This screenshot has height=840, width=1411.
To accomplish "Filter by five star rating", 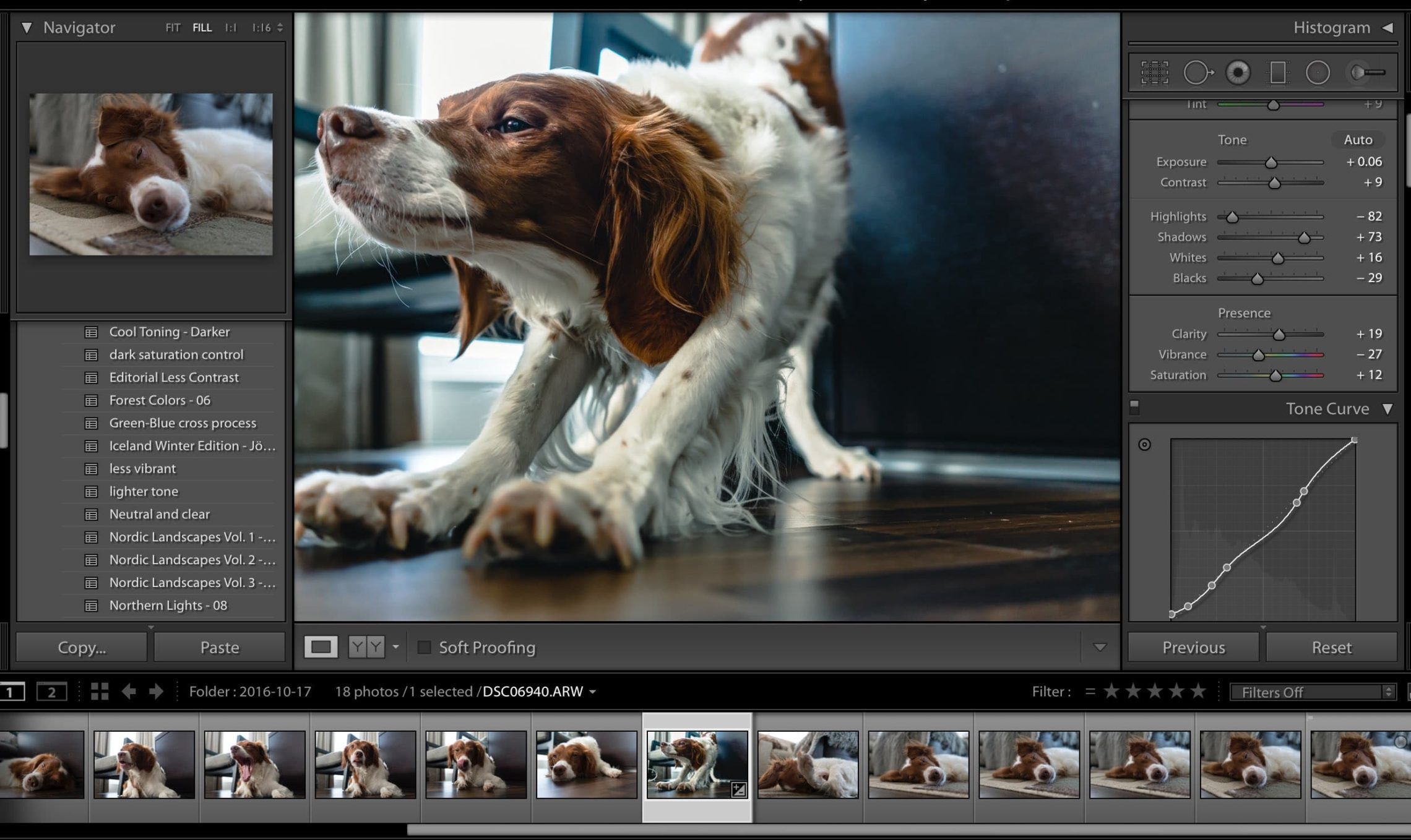I will tap(1198, 690).
